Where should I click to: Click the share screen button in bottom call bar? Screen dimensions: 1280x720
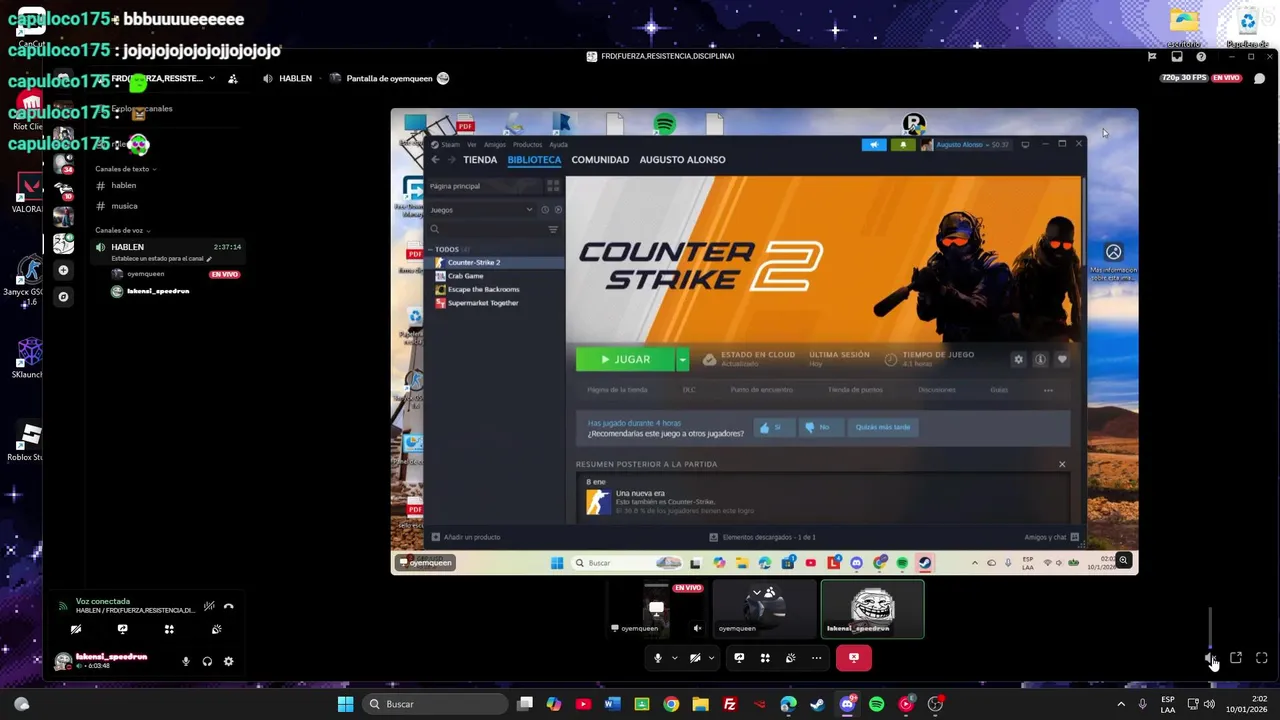[739, 658]
